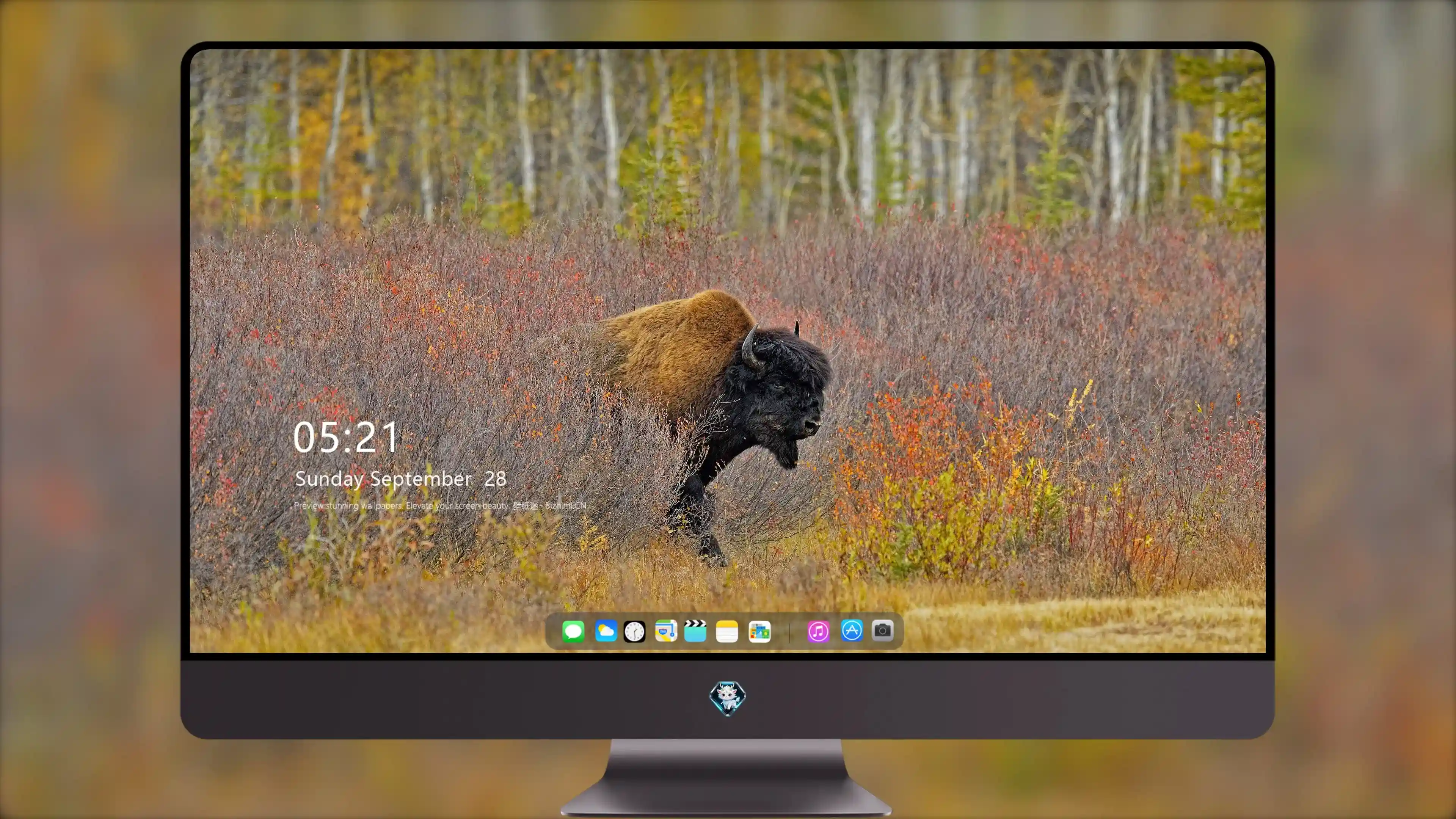Open the App Store icon in the dock

(x=852, y=630)
